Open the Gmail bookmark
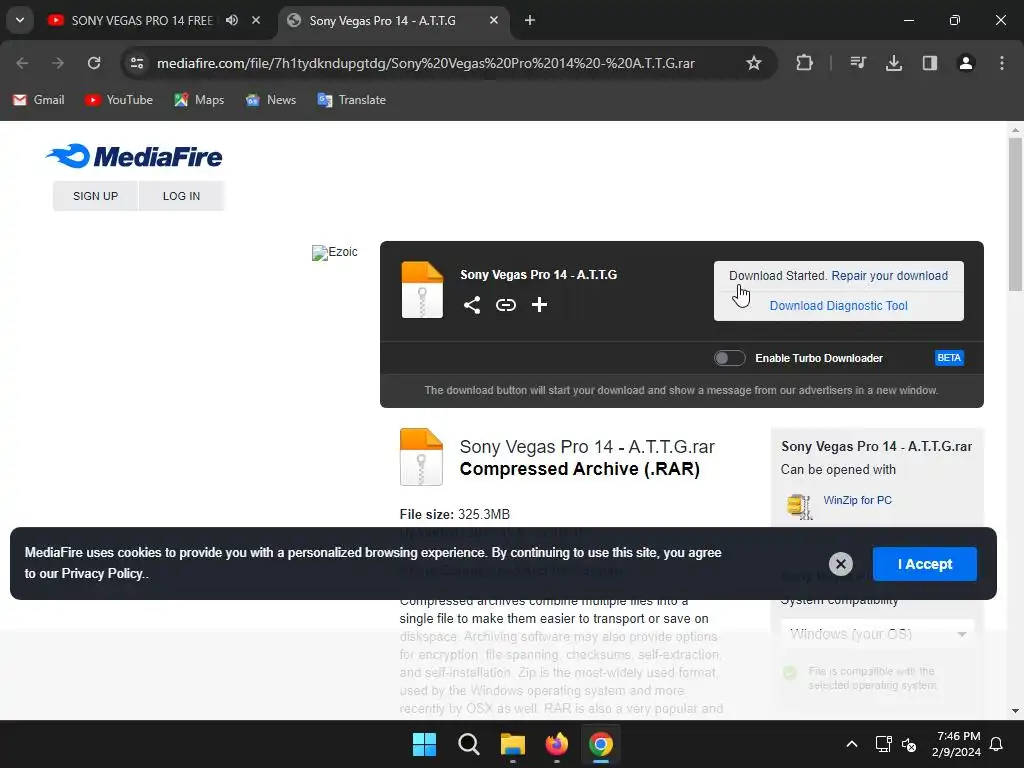1024x768 pixels. tap(39, 100)
